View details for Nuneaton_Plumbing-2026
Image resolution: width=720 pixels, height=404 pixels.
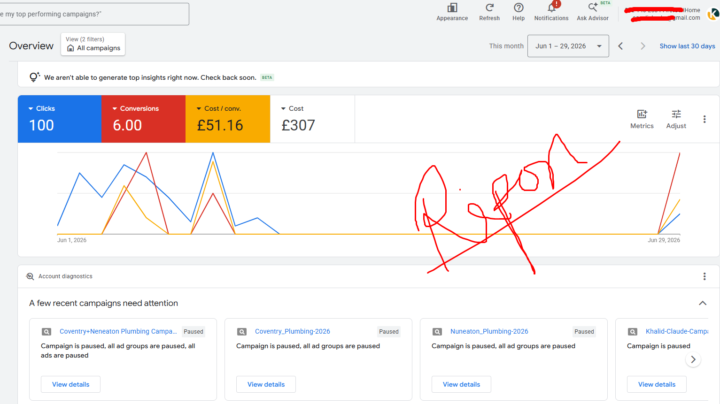pos(461,384)
